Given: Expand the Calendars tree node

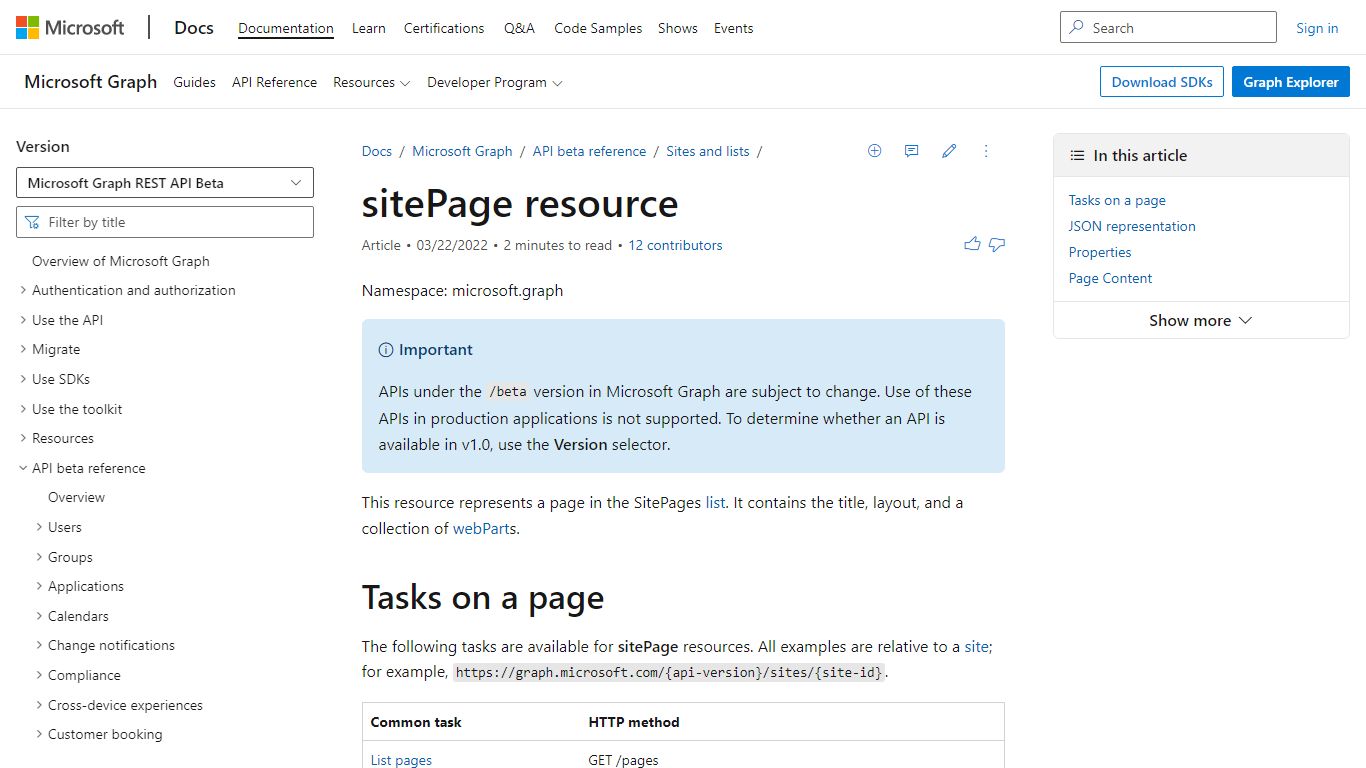Looking at the screenshot, I should coord(39,616).
